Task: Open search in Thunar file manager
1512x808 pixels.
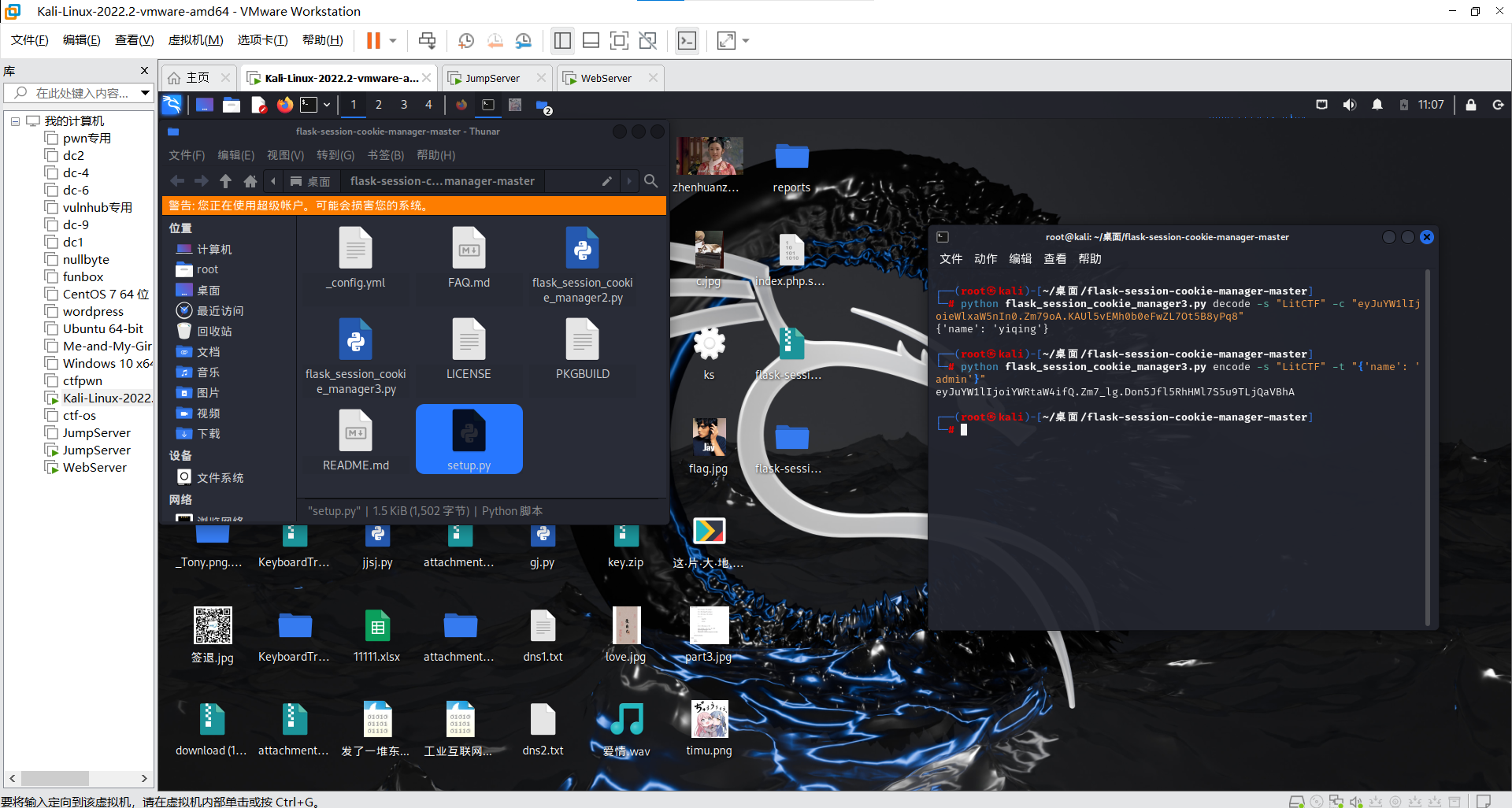Action: tap(651, 181)
